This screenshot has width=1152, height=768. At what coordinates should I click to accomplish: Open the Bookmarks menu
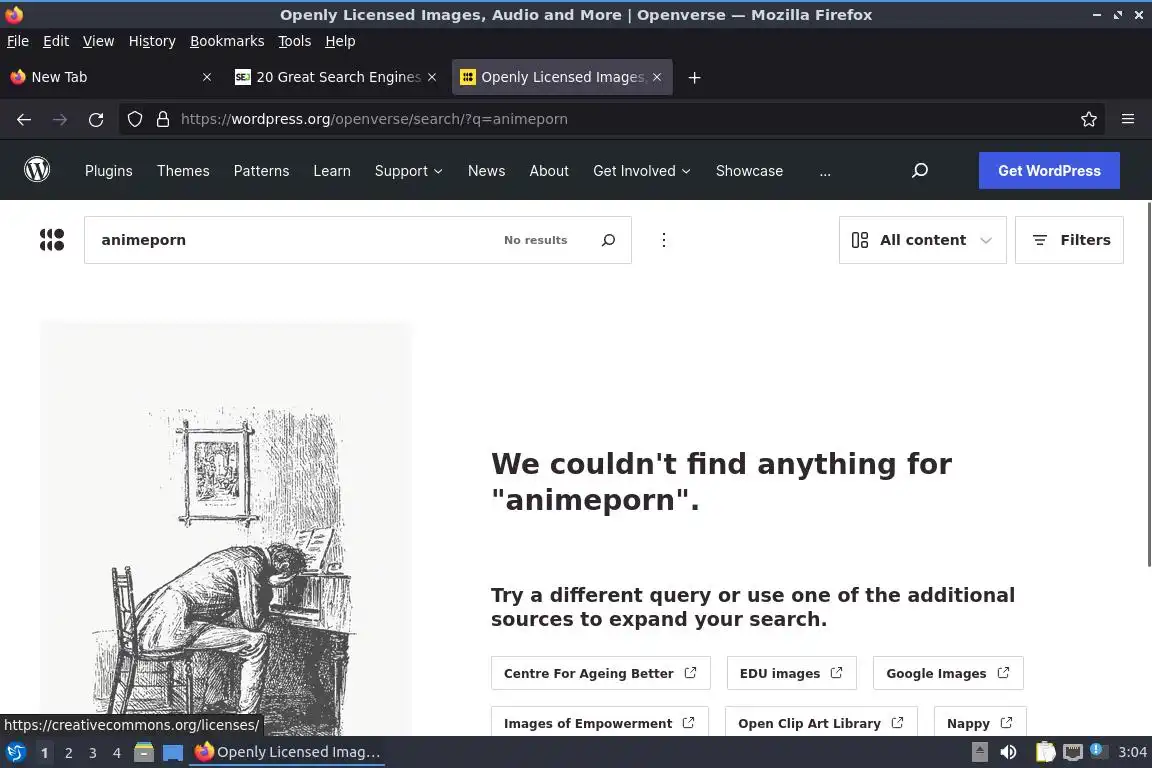pos(227,41)
